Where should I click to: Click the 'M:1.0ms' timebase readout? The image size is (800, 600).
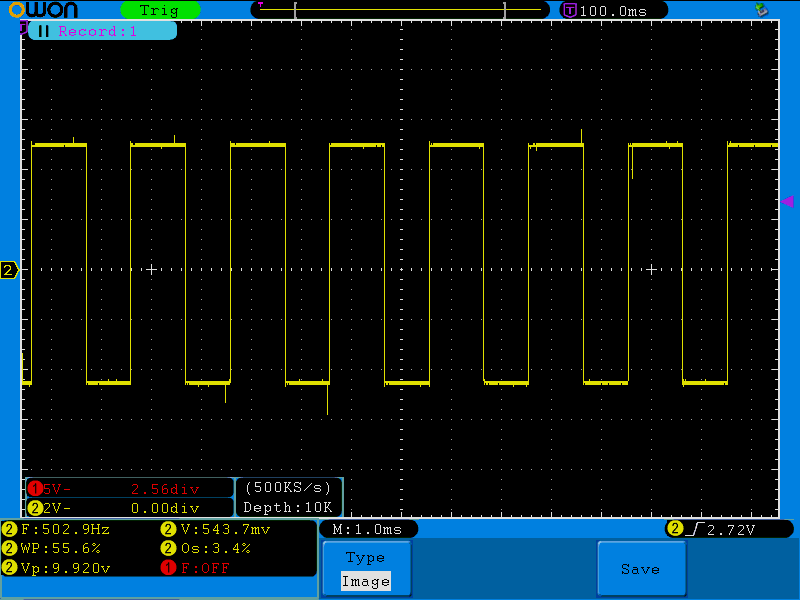367,530
